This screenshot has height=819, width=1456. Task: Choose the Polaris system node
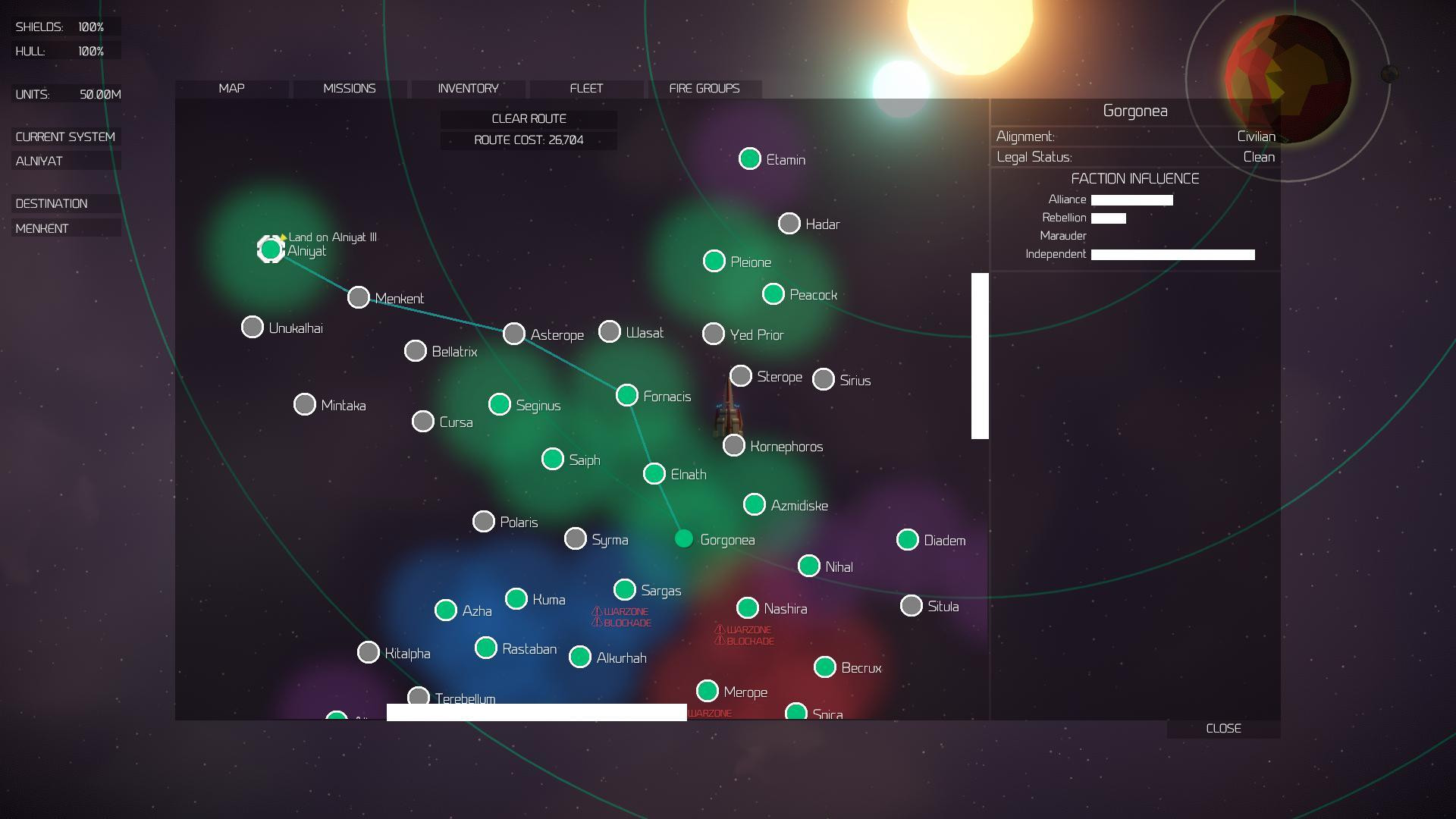pyautogui.click(x=483, y=521)
